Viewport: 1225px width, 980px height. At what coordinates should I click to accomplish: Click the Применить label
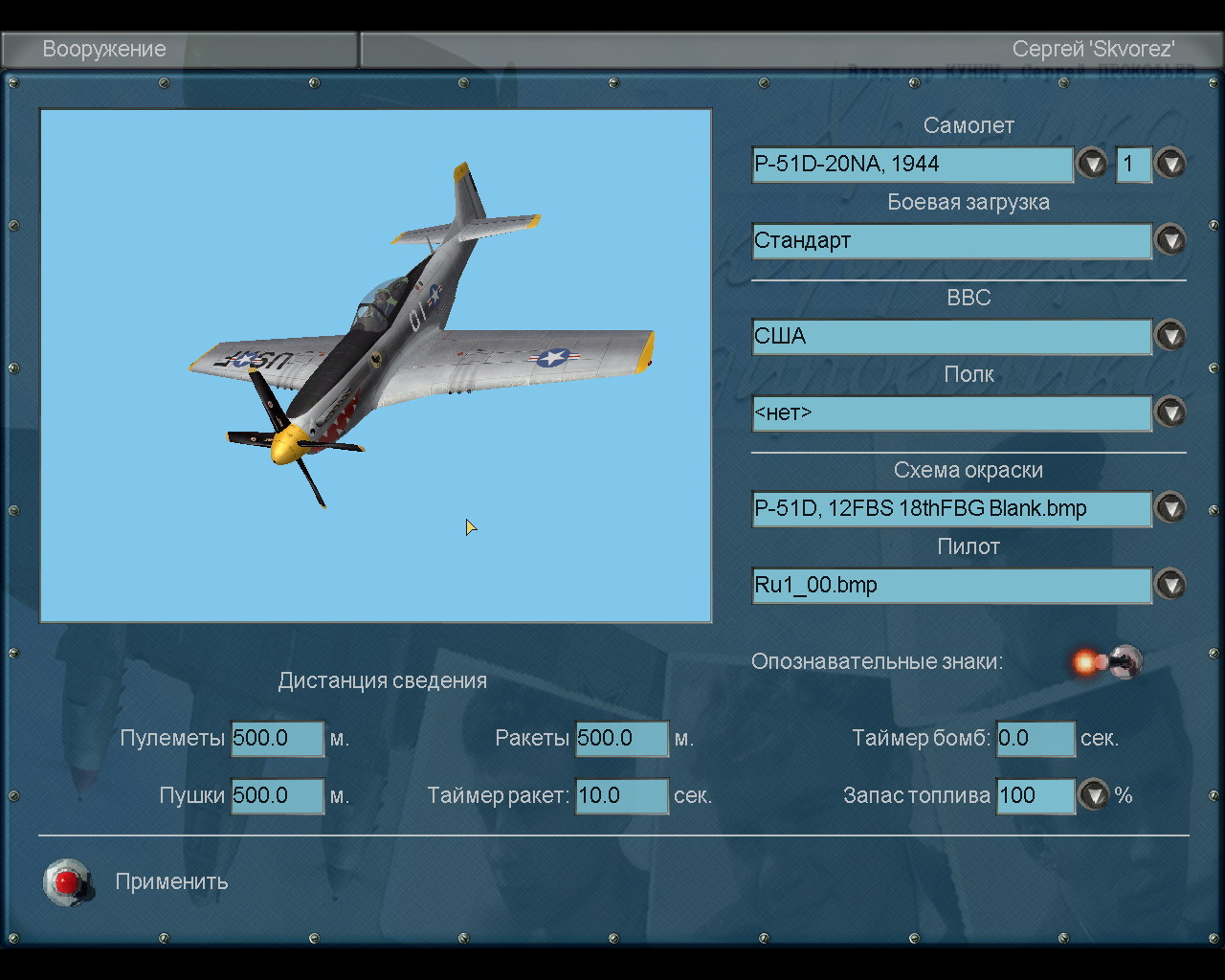click(172, 881)
